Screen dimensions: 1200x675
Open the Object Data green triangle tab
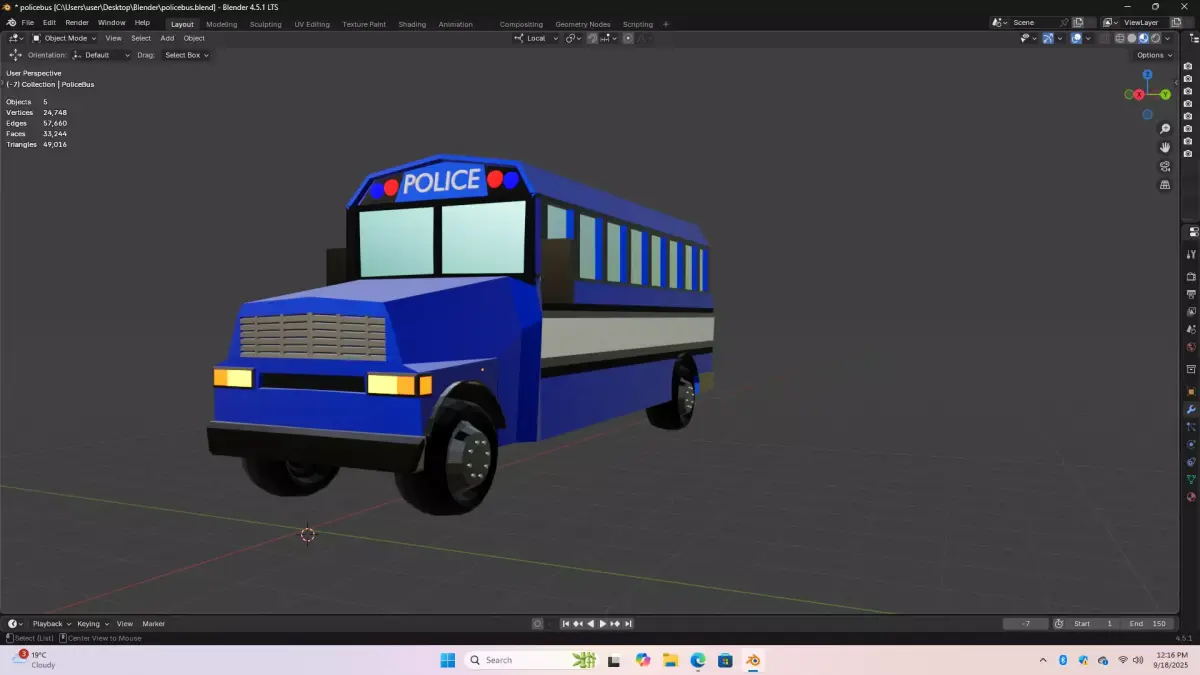coord(1191,479)
